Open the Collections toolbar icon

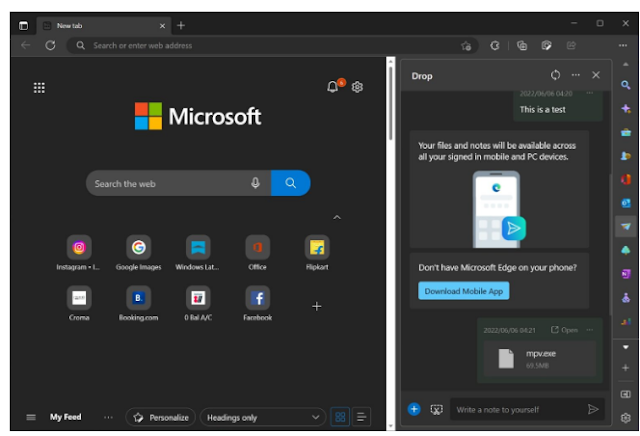(x=522, y=45)
